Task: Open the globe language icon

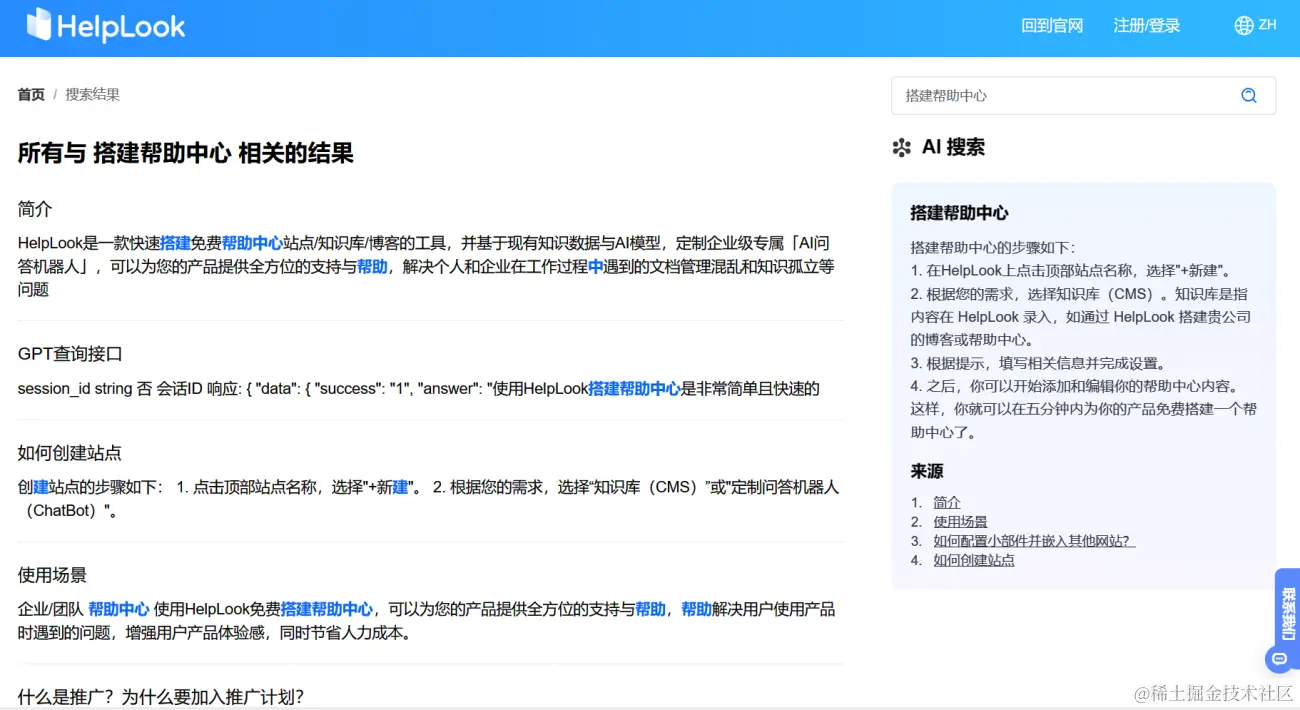Action: click(1244, 26)
